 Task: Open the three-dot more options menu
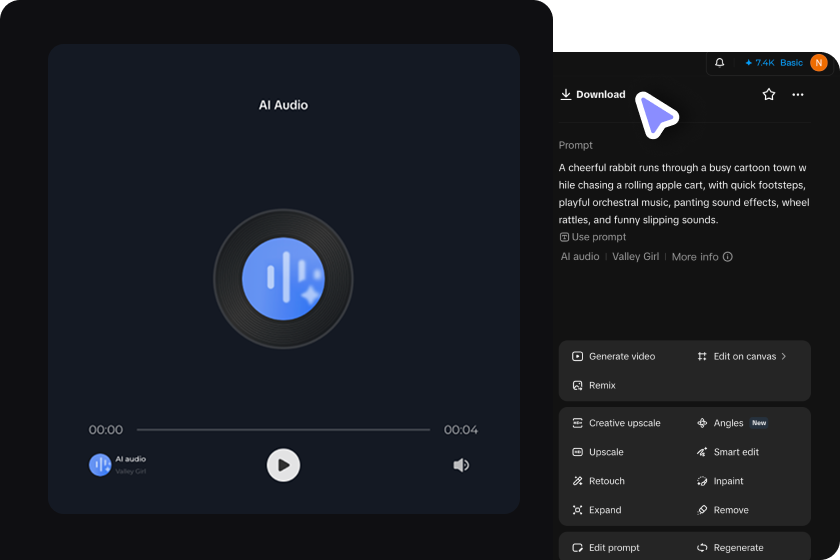tap(798, 94)
